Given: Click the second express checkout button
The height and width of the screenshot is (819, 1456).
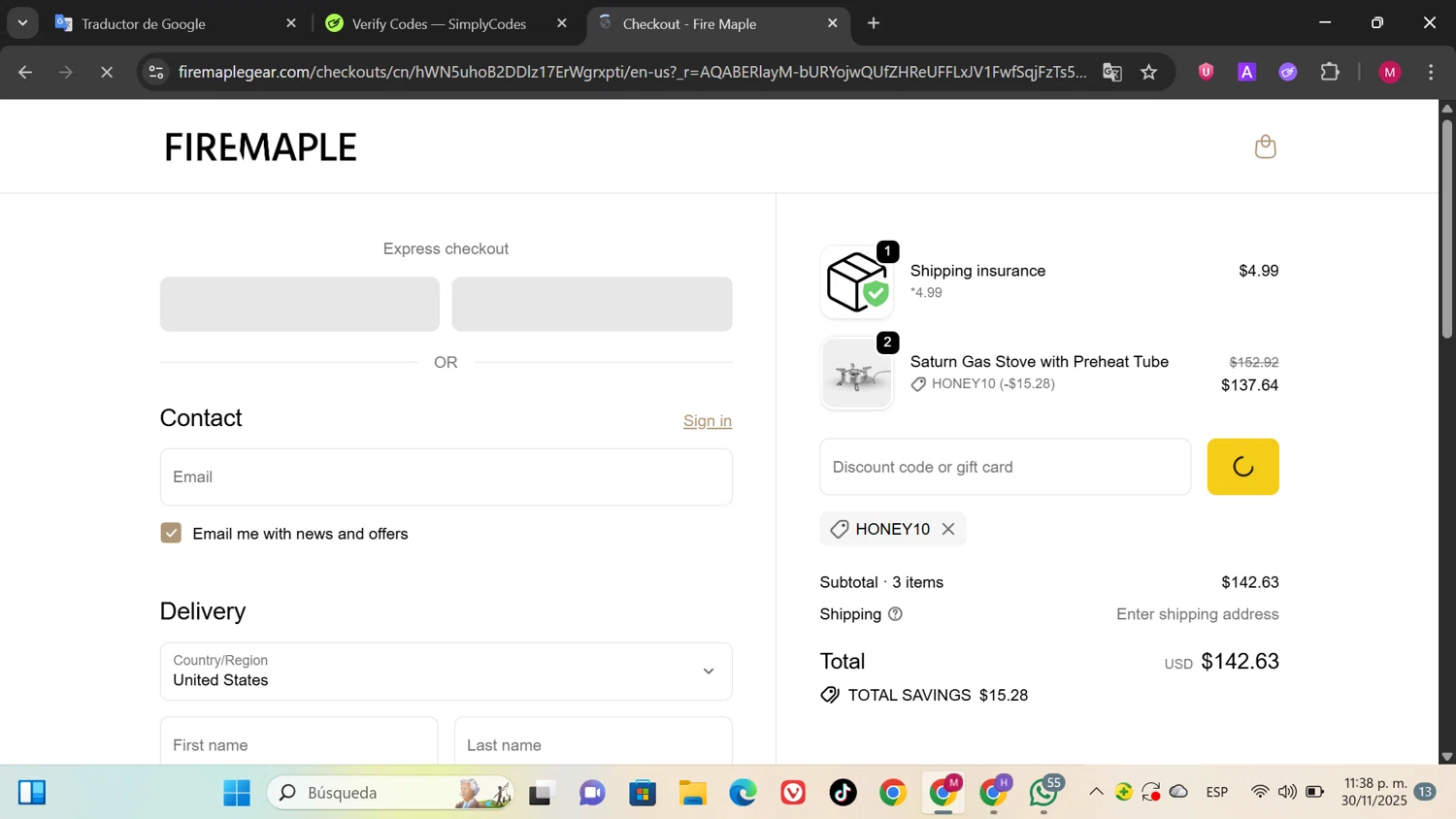Looking at the screenshot, I should pos(592,304).
